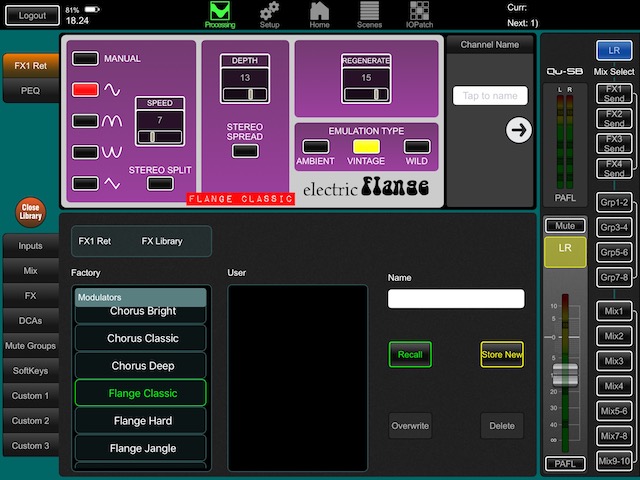This screenshot has height=480, width=640.
Task: Tap the channel name field
Action: pos(490,96)
